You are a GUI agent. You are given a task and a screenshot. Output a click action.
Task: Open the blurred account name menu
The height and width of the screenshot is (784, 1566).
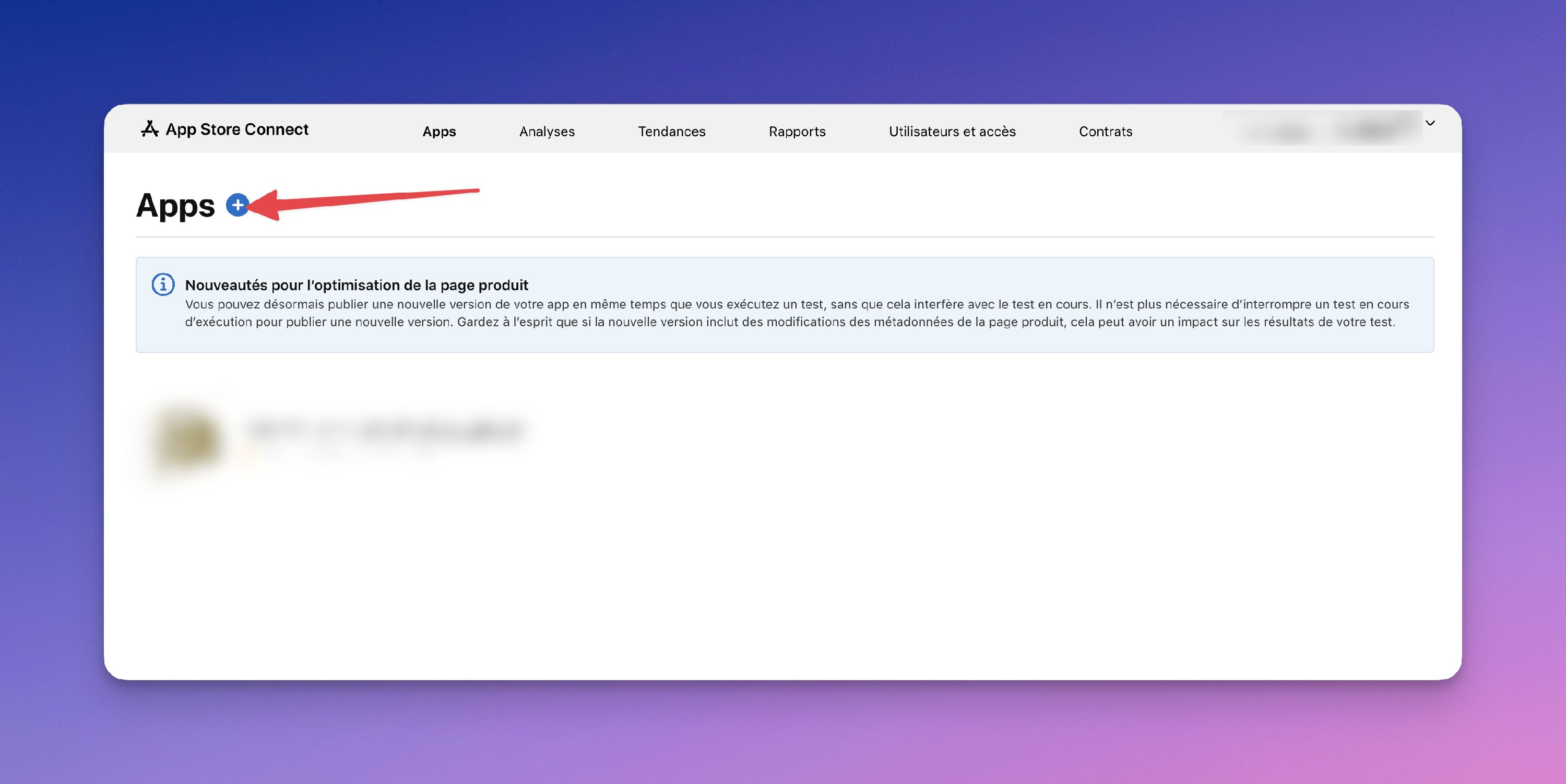1322,129
